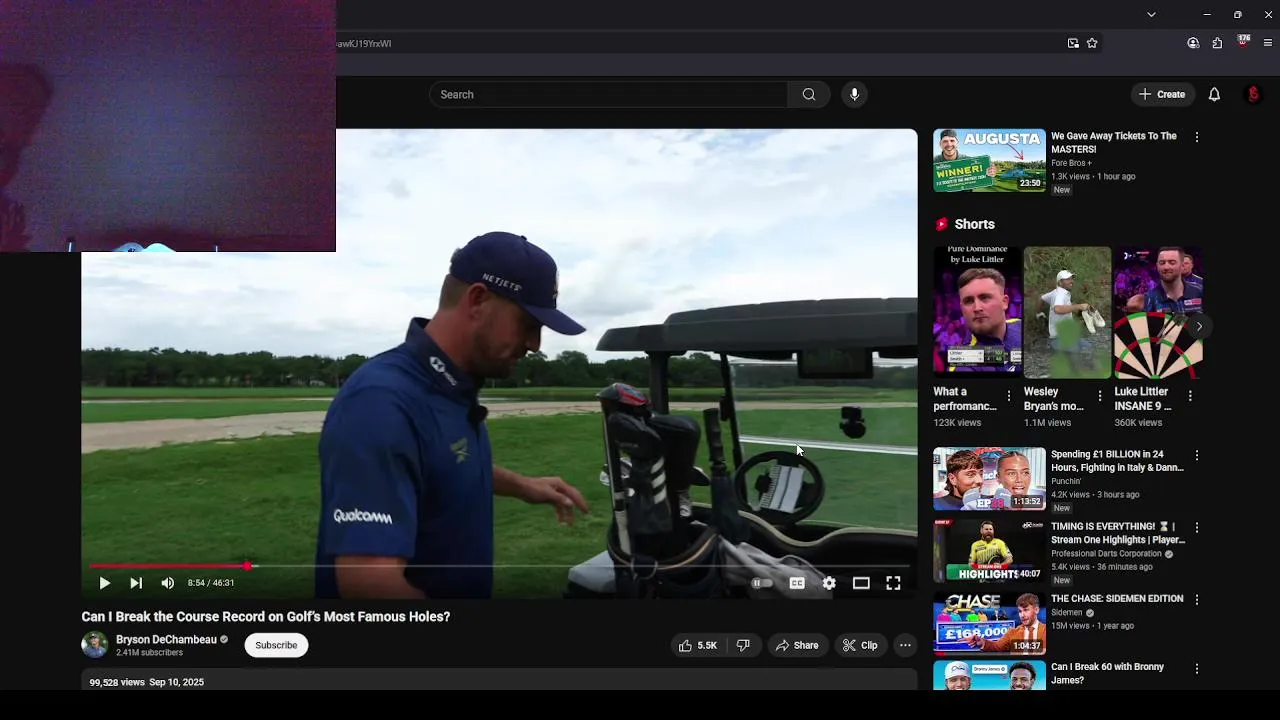Open the player settings gear
This screenshot has width=1280, height=720.
point(829,583)
